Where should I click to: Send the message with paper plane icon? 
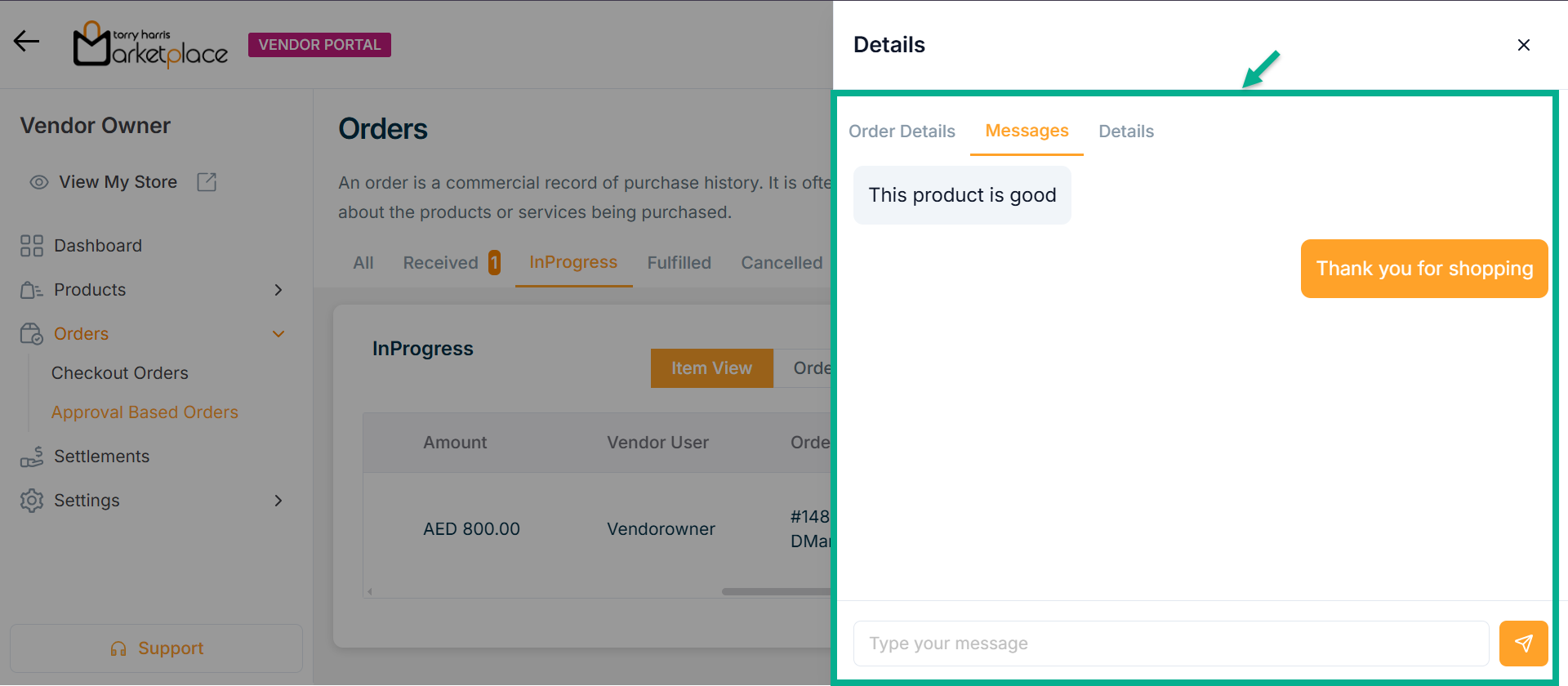1523,644
